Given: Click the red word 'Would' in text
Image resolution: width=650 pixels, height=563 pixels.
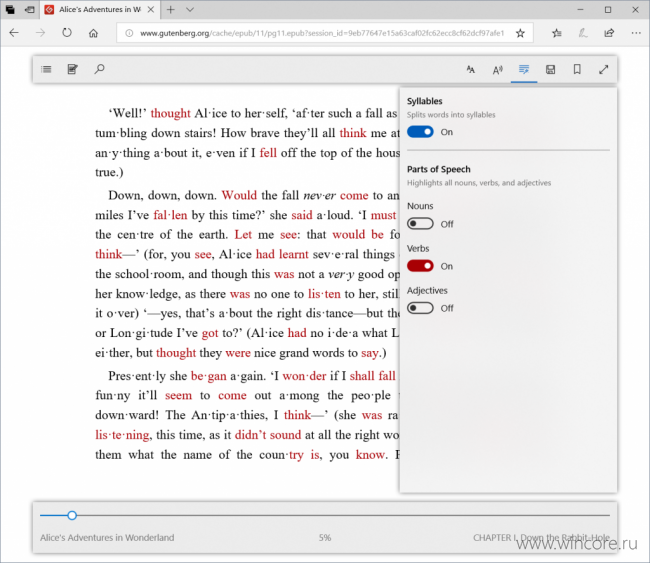Looking at the screenshot, I should (x=239, y=195).
